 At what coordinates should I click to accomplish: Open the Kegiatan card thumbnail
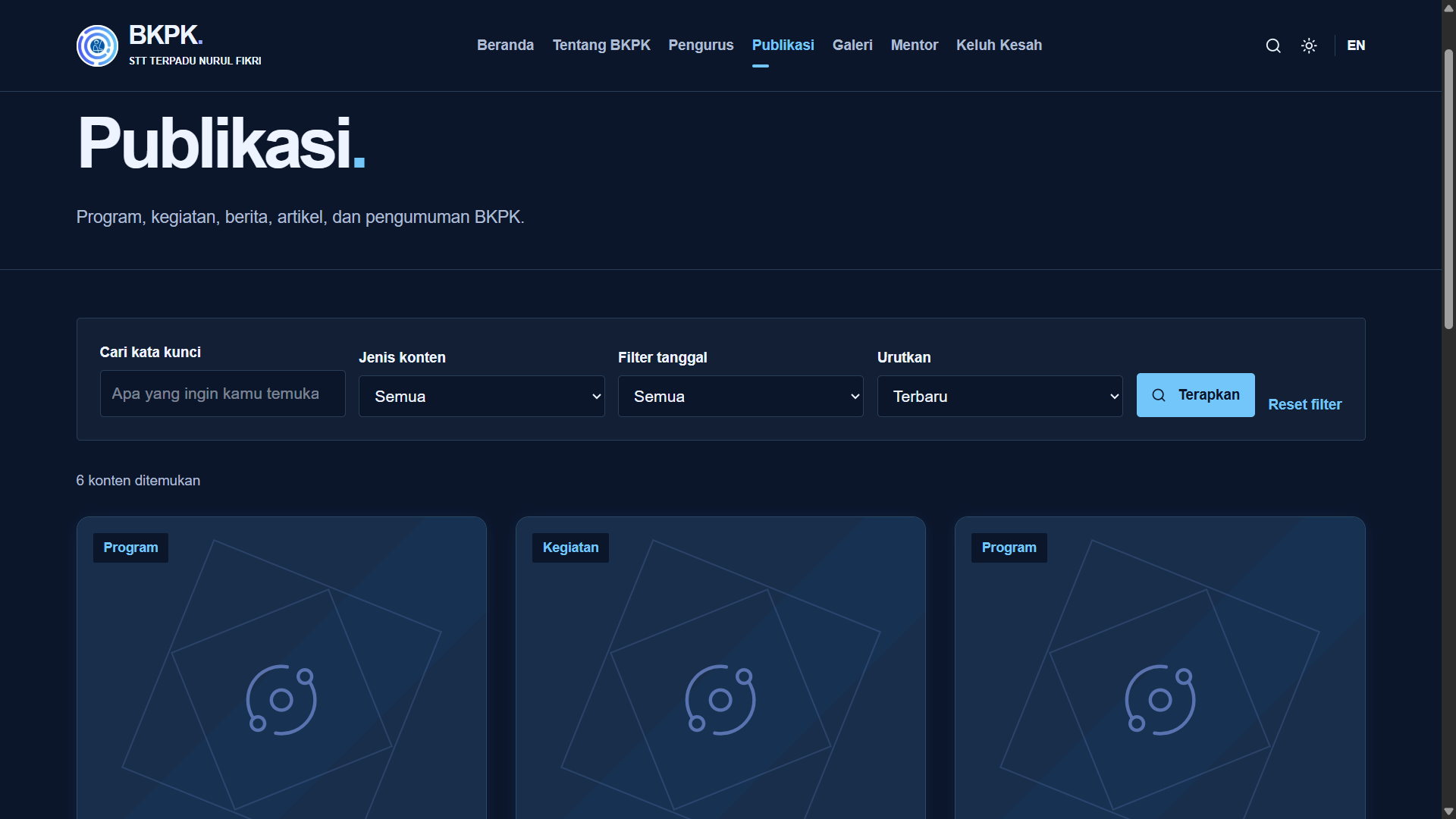[x=720, y=668]
